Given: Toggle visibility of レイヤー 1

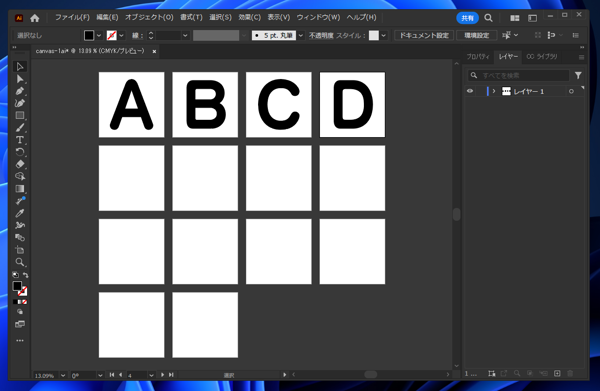Looking at the screenshot, I should pos(470,91).
